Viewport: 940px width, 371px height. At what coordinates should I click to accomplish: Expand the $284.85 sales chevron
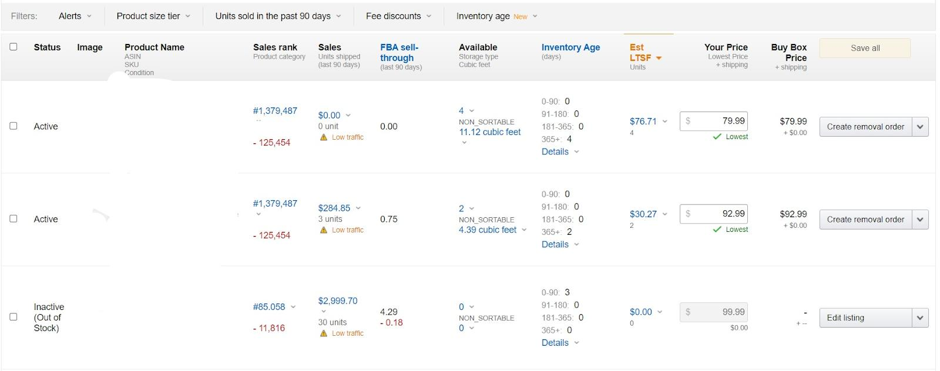[358, 208]
